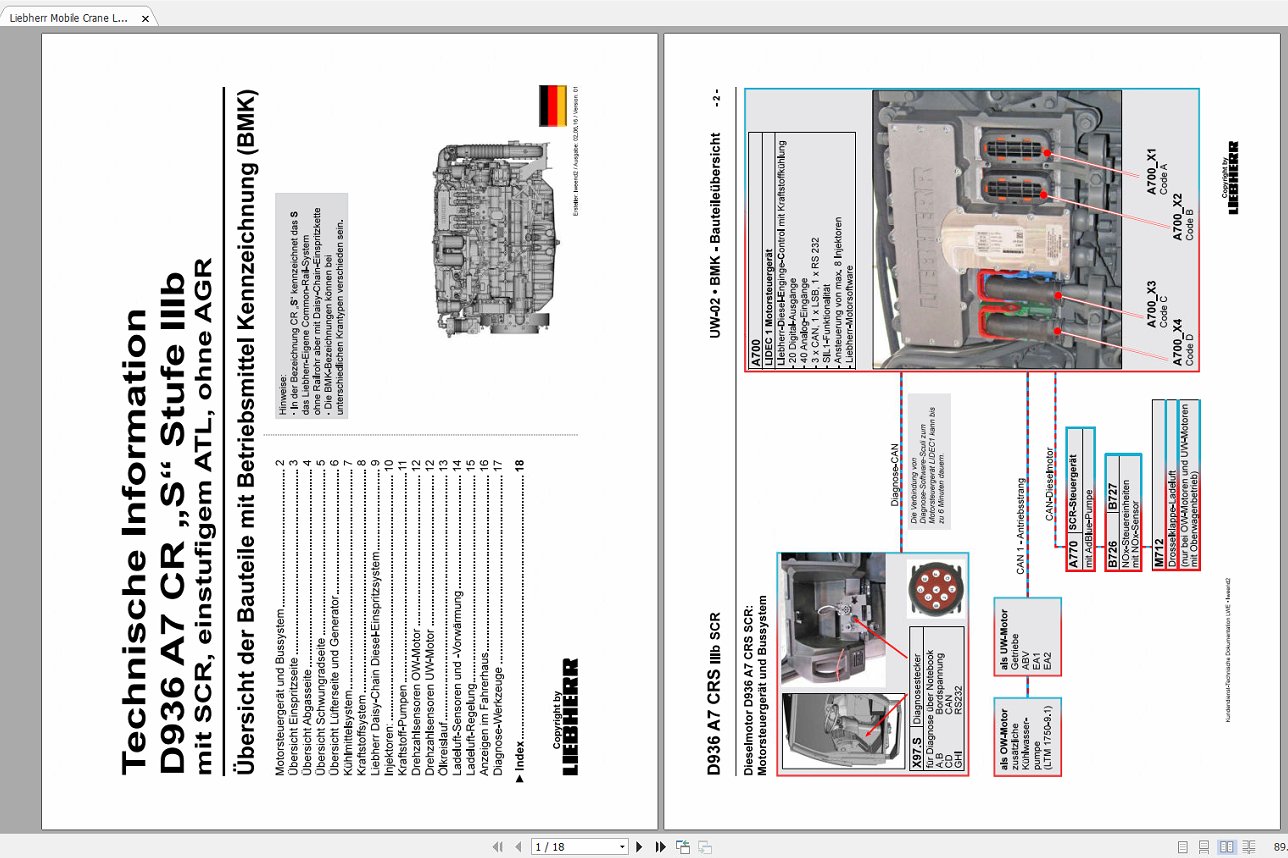Click the 'D936 A7 CRS IIIb SCR' heading
The height and width of the screenshot is (858, 1288).
coord(716,694)
